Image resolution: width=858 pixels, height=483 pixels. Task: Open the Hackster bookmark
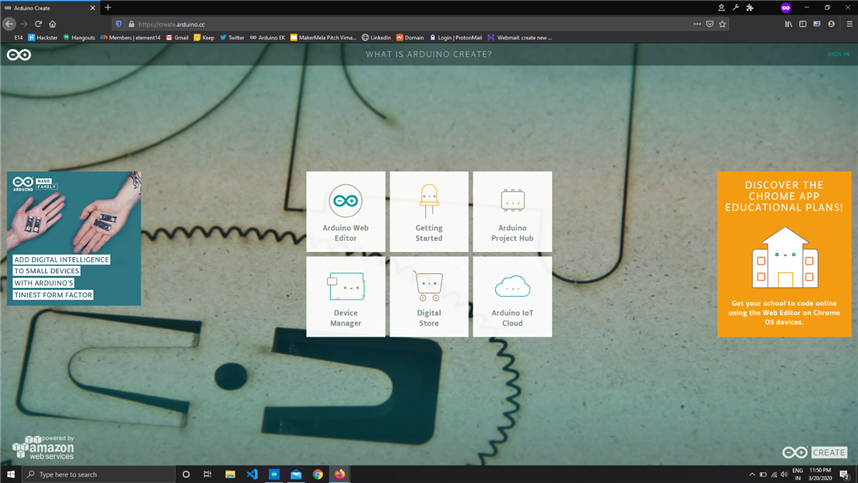43,38
